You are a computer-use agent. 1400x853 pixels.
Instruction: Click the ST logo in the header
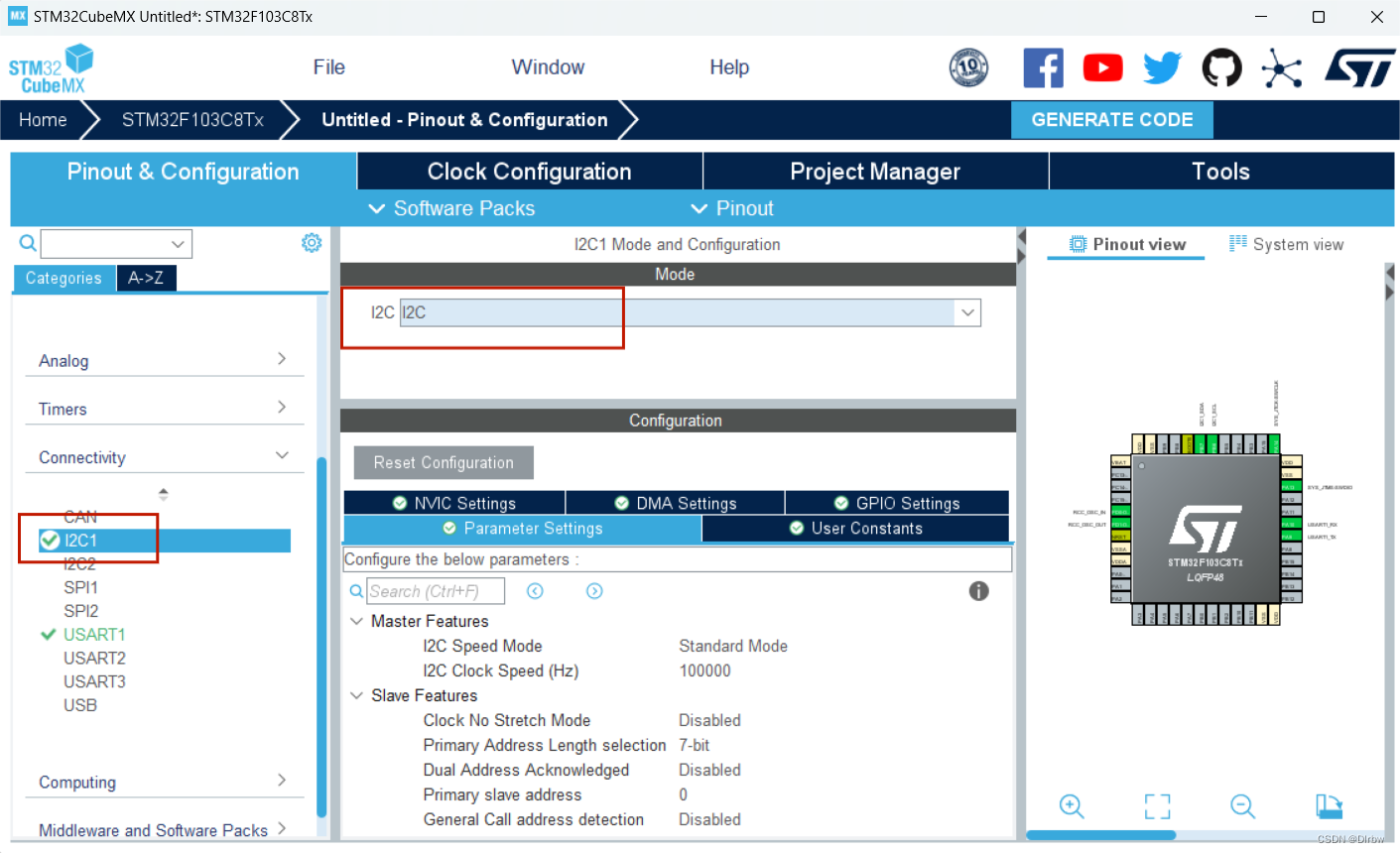point(1359,68)
